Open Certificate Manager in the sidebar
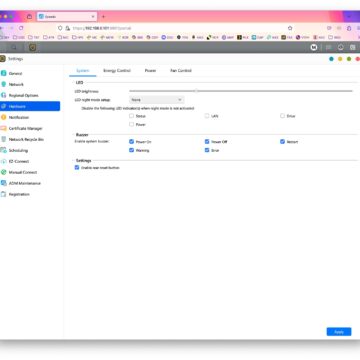The image size is (360, 360). (25, 128)
